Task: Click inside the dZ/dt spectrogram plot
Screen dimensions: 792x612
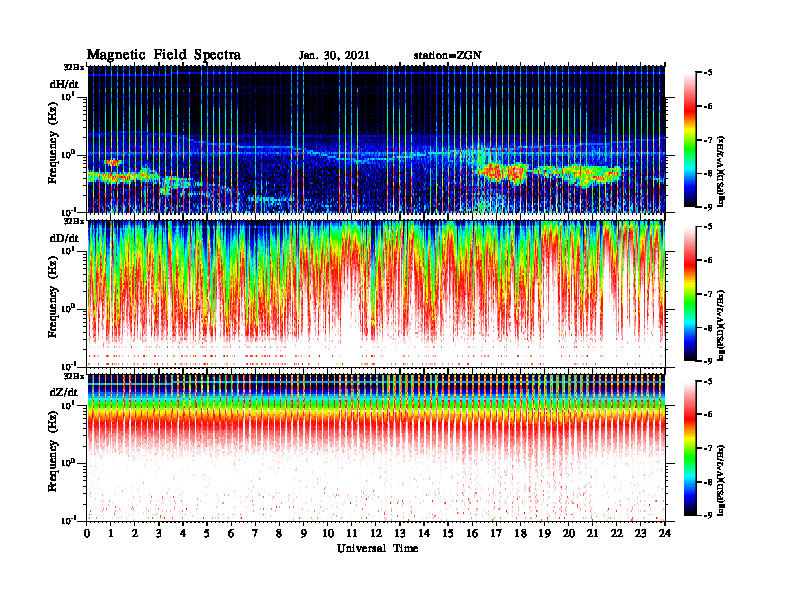Action: tap(376, 448)
